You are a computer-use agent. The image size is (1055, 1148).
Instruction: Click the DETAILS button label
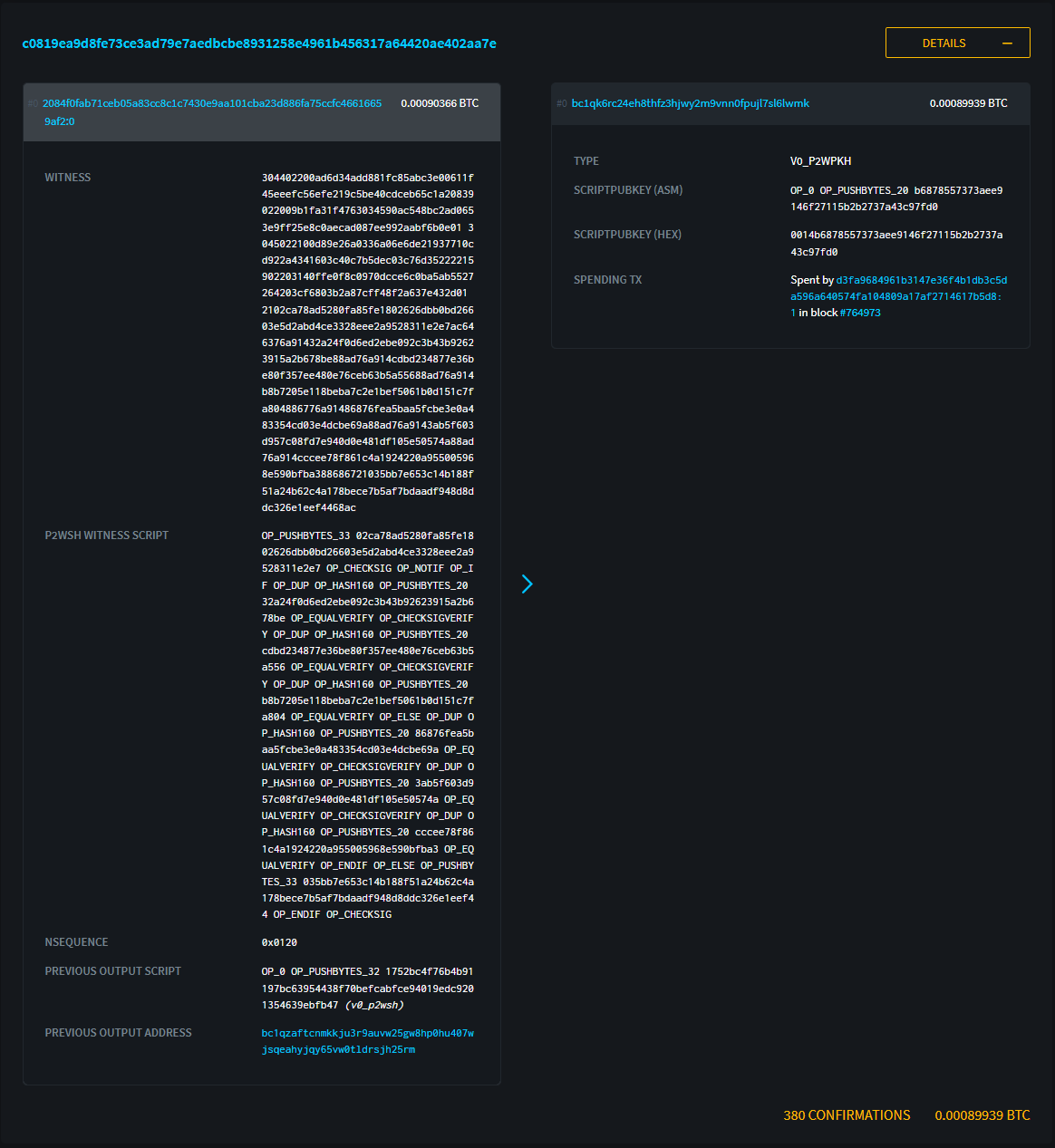tap(944, 43)
